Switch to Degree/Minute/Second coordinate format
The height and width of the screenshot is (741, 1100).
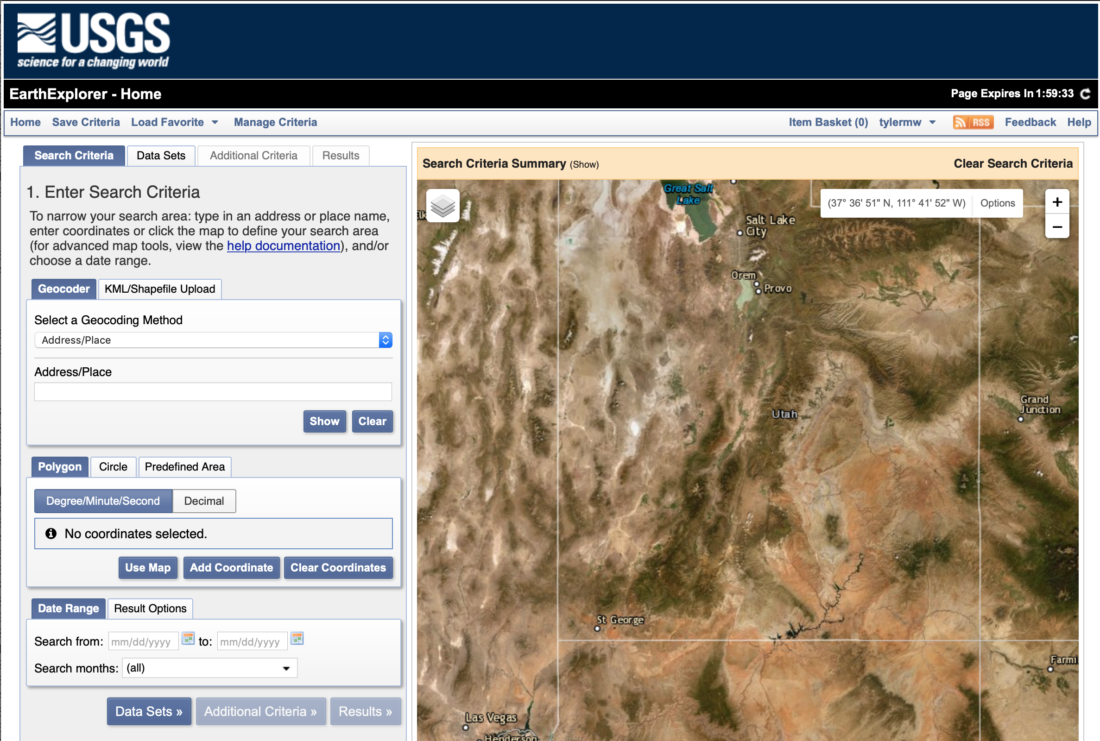103,501
